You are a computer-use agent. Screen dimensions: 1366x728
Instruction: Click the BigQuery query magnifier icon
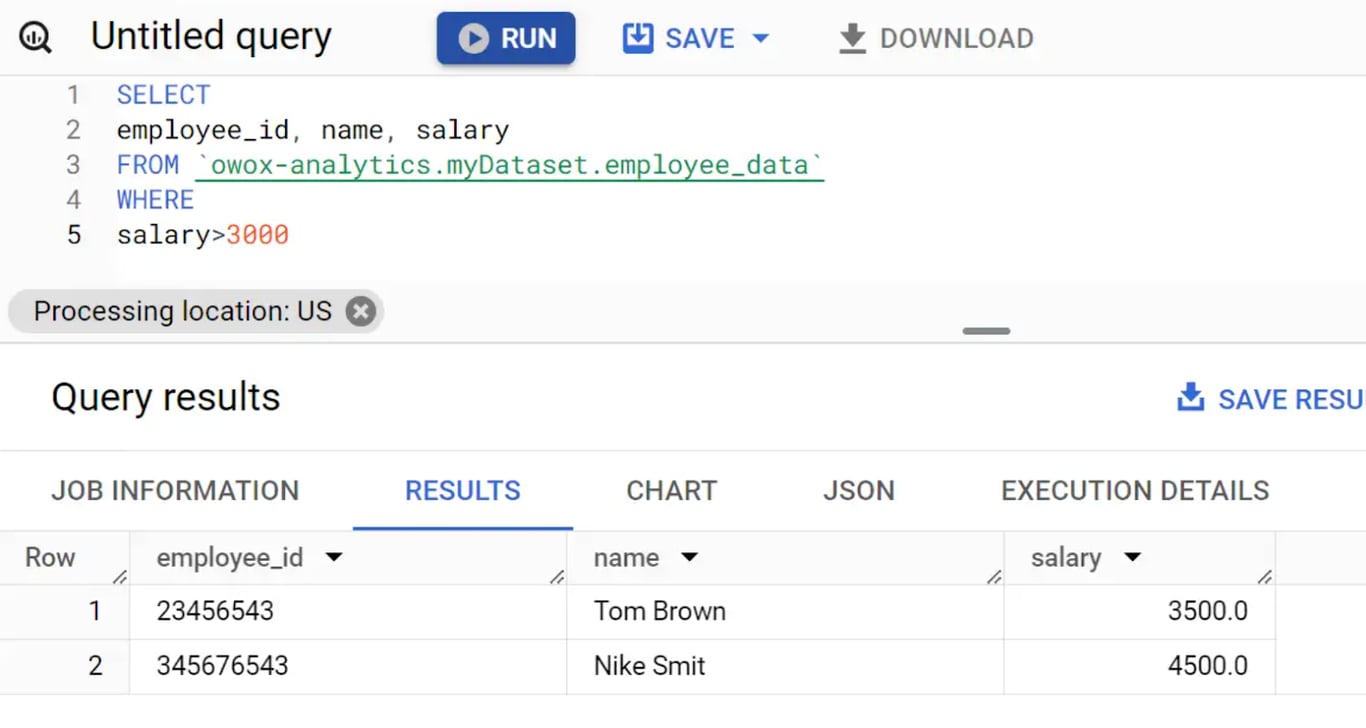tap(35, 39)
